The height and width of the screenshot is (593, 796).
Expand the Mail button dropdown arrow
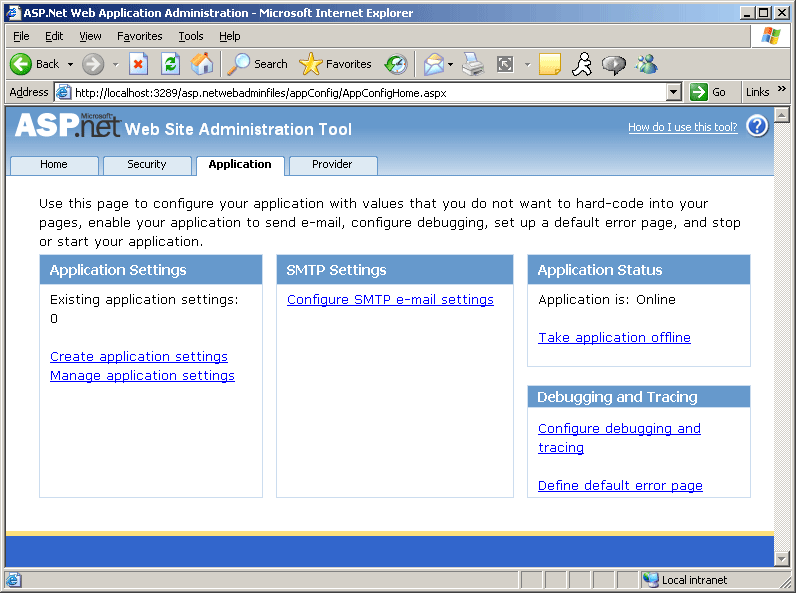point(450,64)
